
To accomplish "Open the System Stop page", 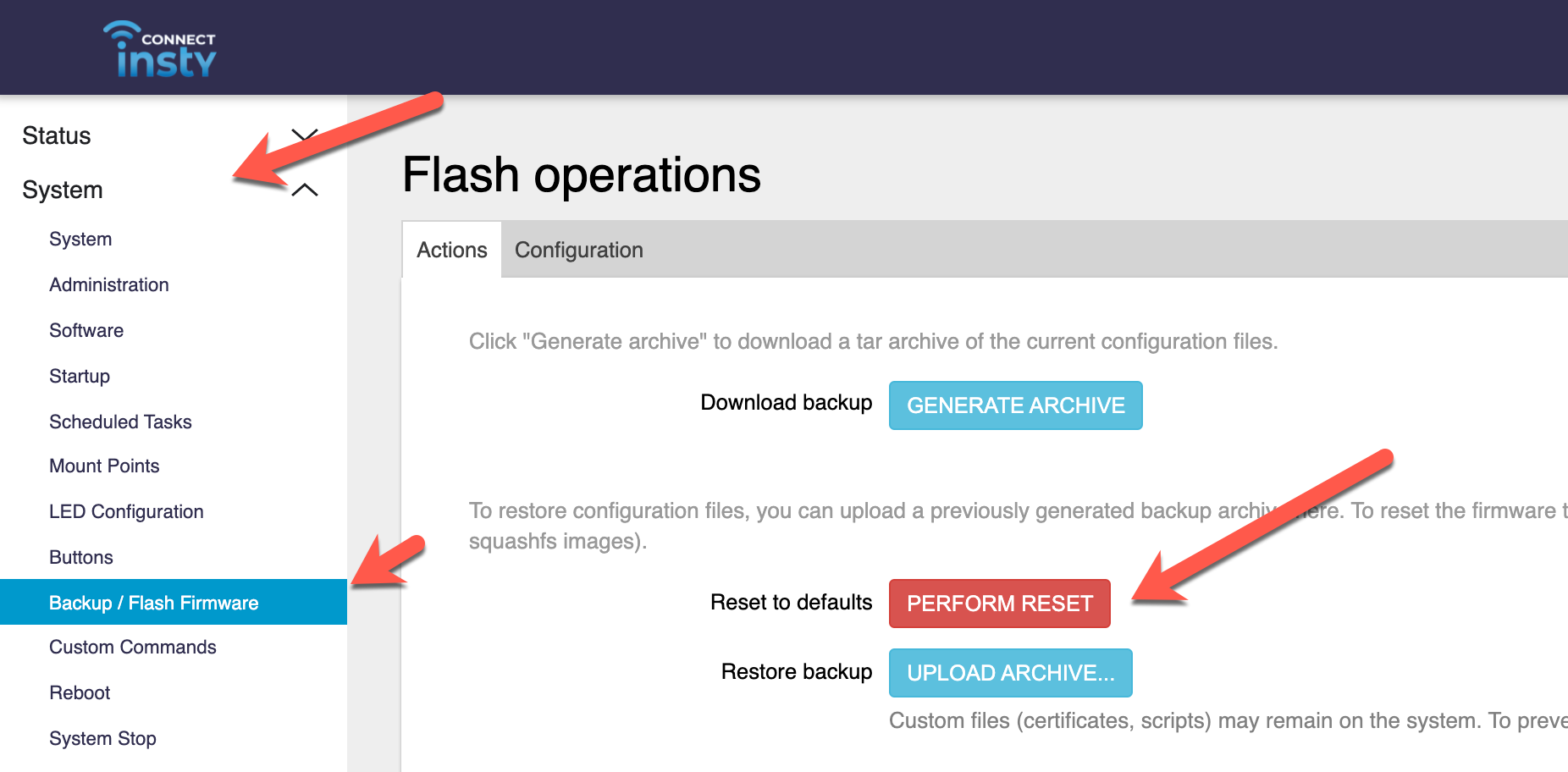I will 102,738.
